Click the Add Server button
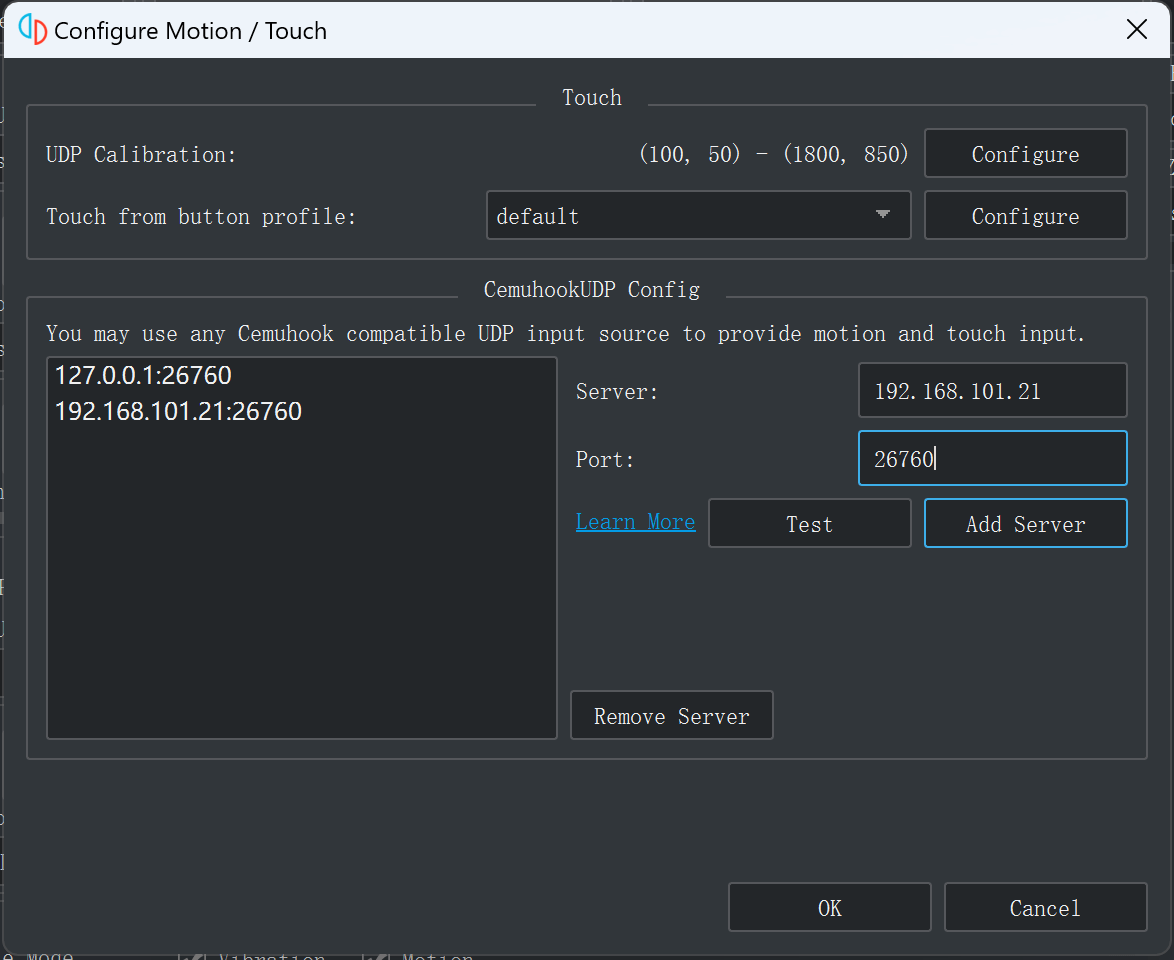 [x=1025, y=524]
